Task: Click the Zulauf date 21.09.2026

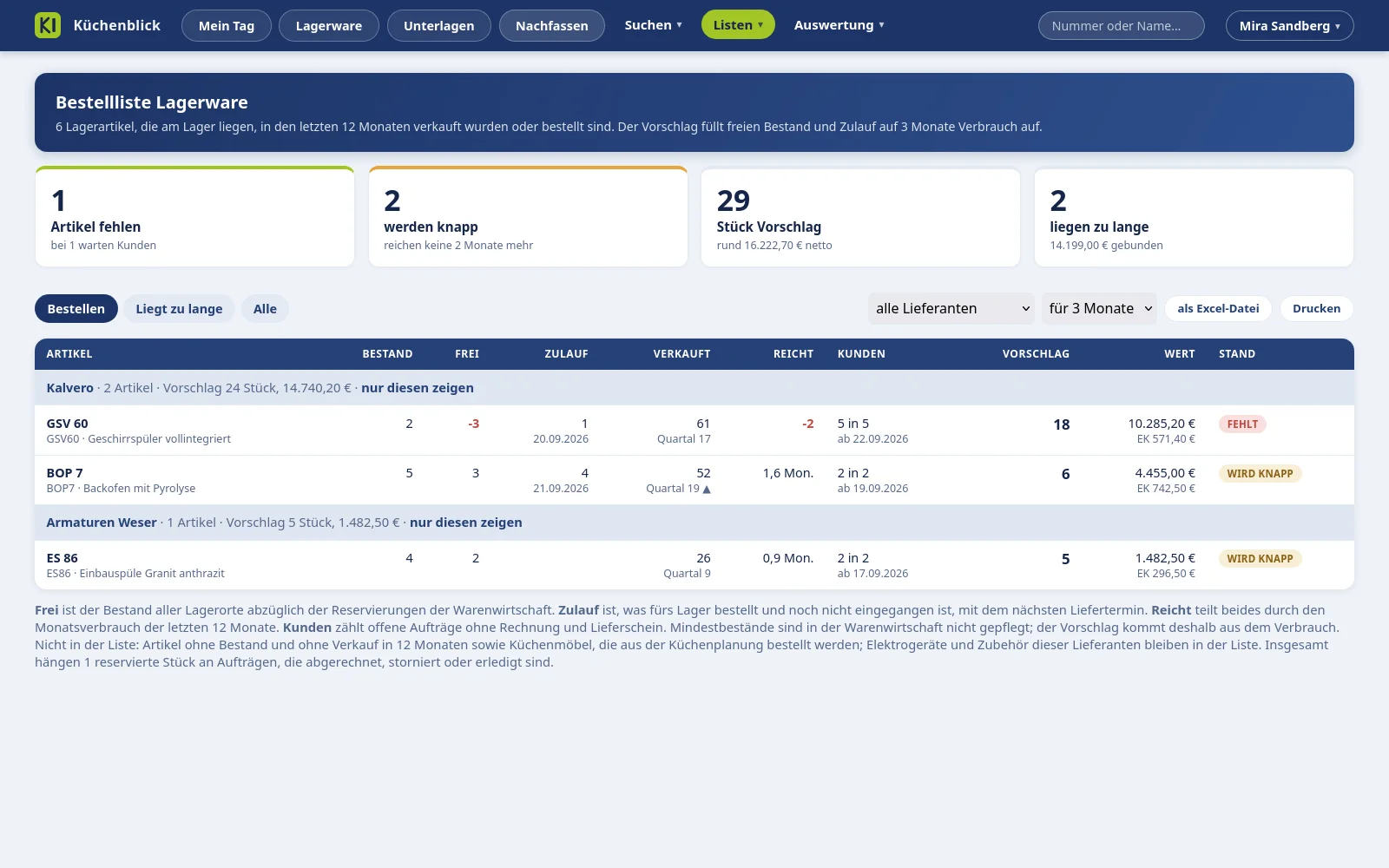Action: tap(561, 489)
